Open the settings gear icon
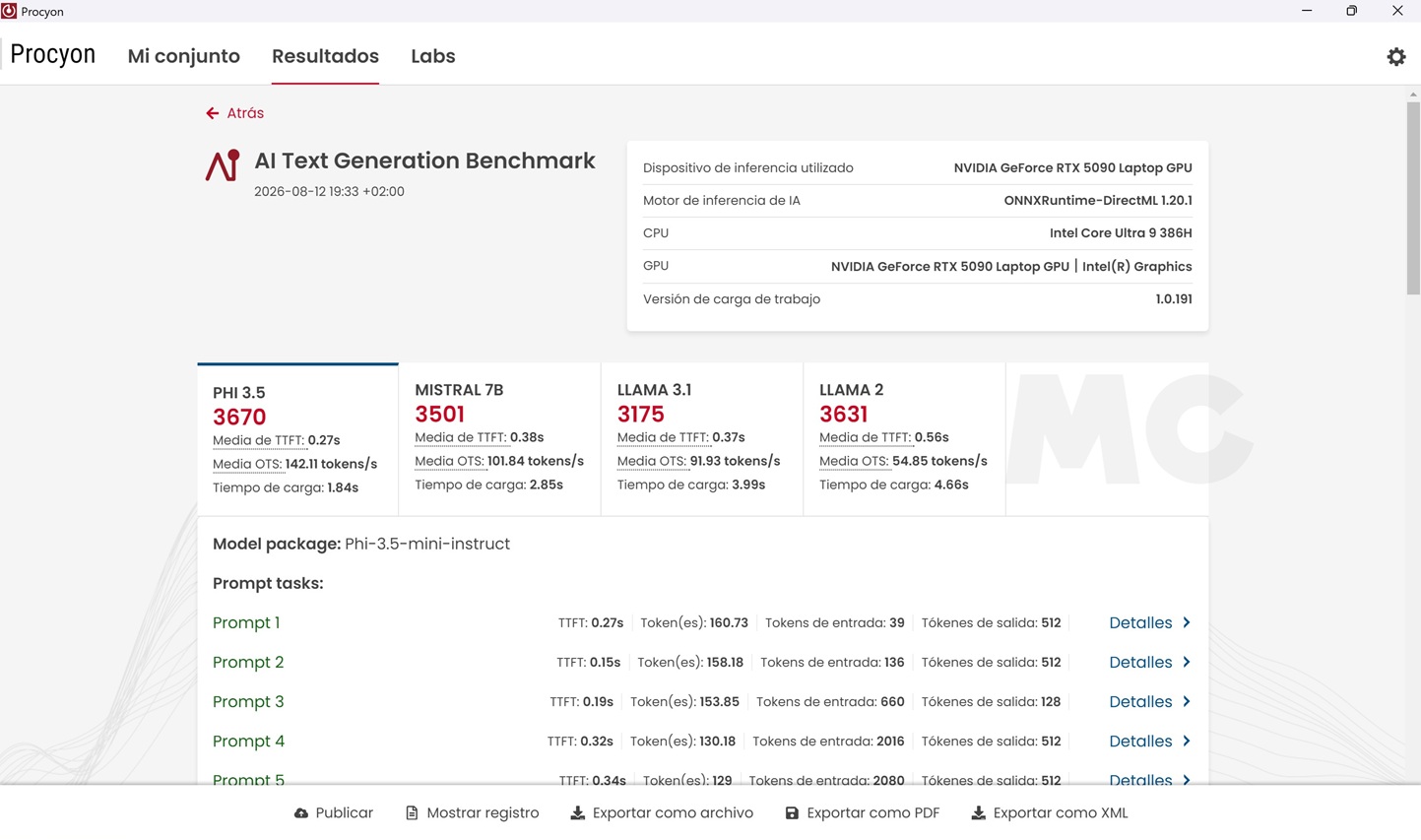1421x840 pixels. click(x=1396, y=57)
